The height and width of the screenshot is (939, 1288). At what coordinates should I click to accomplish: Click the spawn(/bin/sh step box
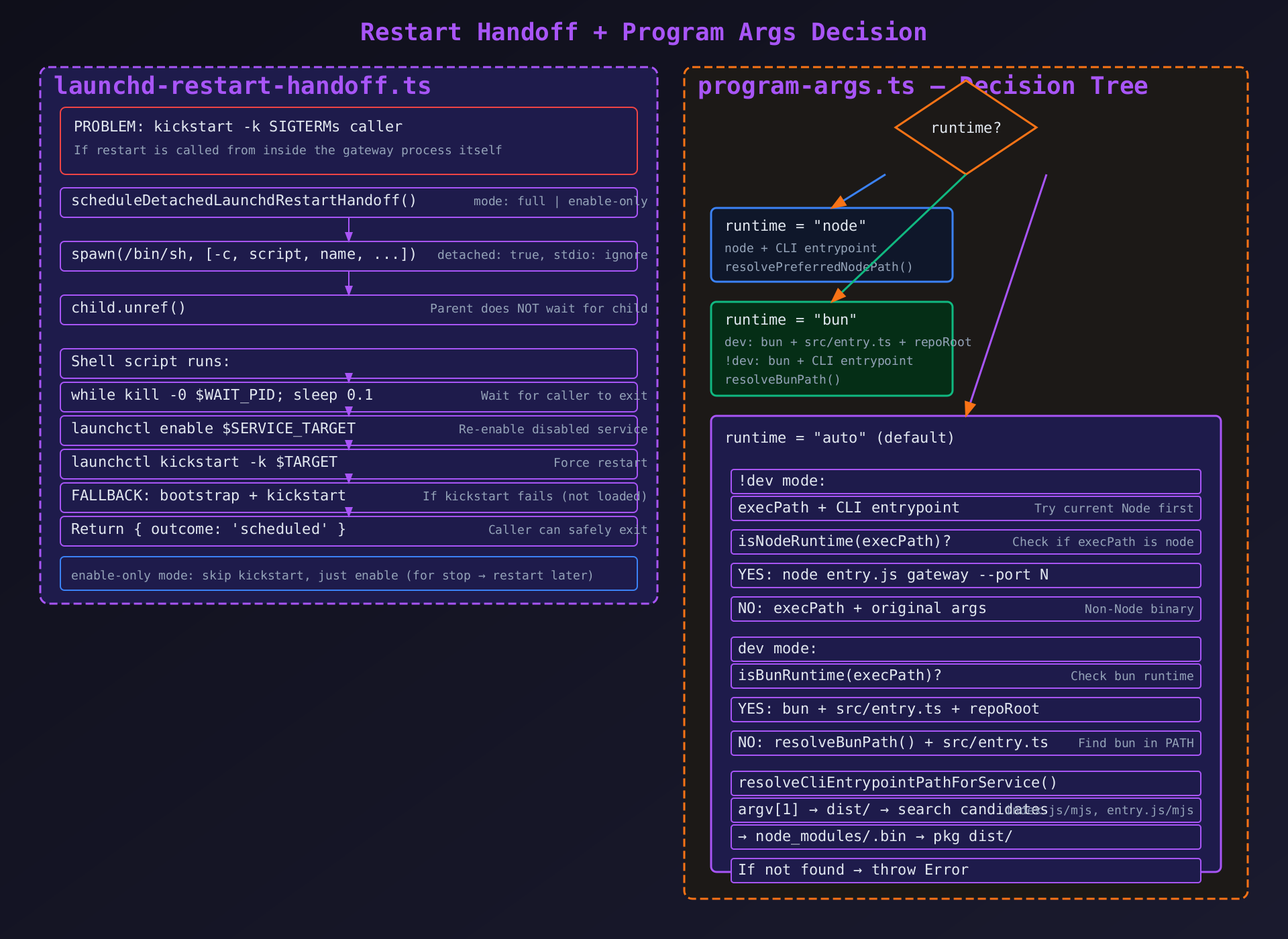point(348,256)
